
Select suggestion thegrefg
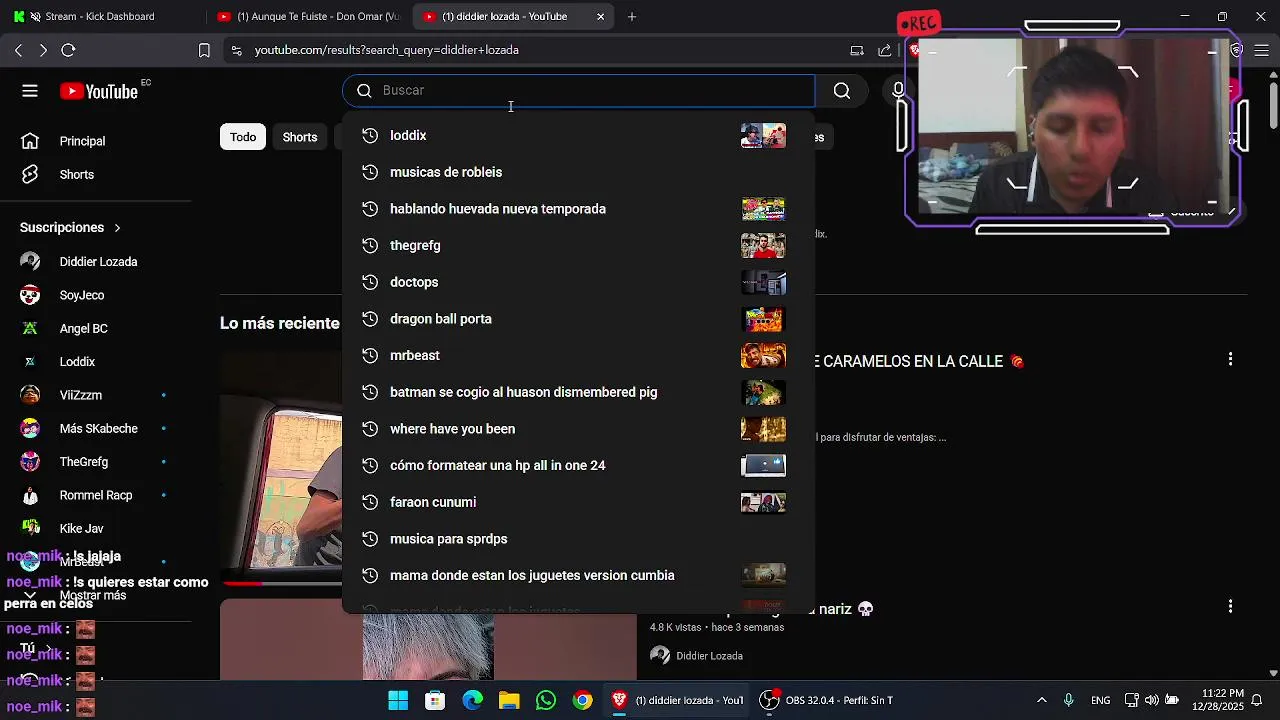coord(578,245)
